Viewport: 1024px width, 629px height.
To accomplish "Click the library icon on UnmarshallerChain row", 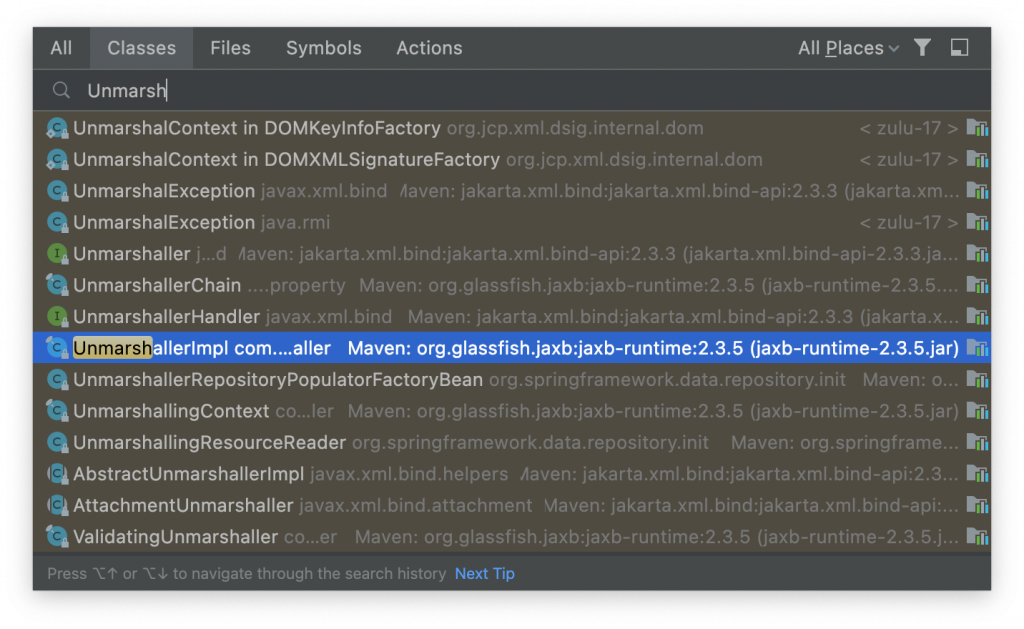I will (977, 286).
